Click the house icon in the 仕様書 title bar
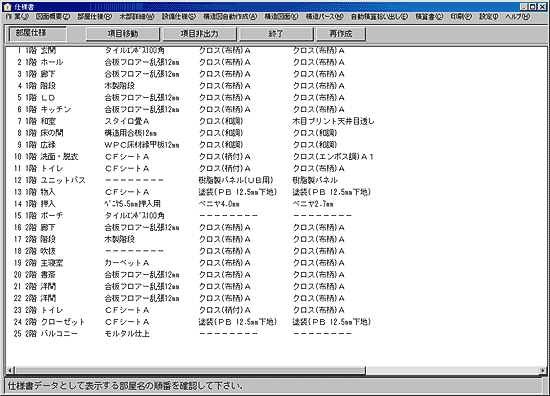 coord(7,7)
